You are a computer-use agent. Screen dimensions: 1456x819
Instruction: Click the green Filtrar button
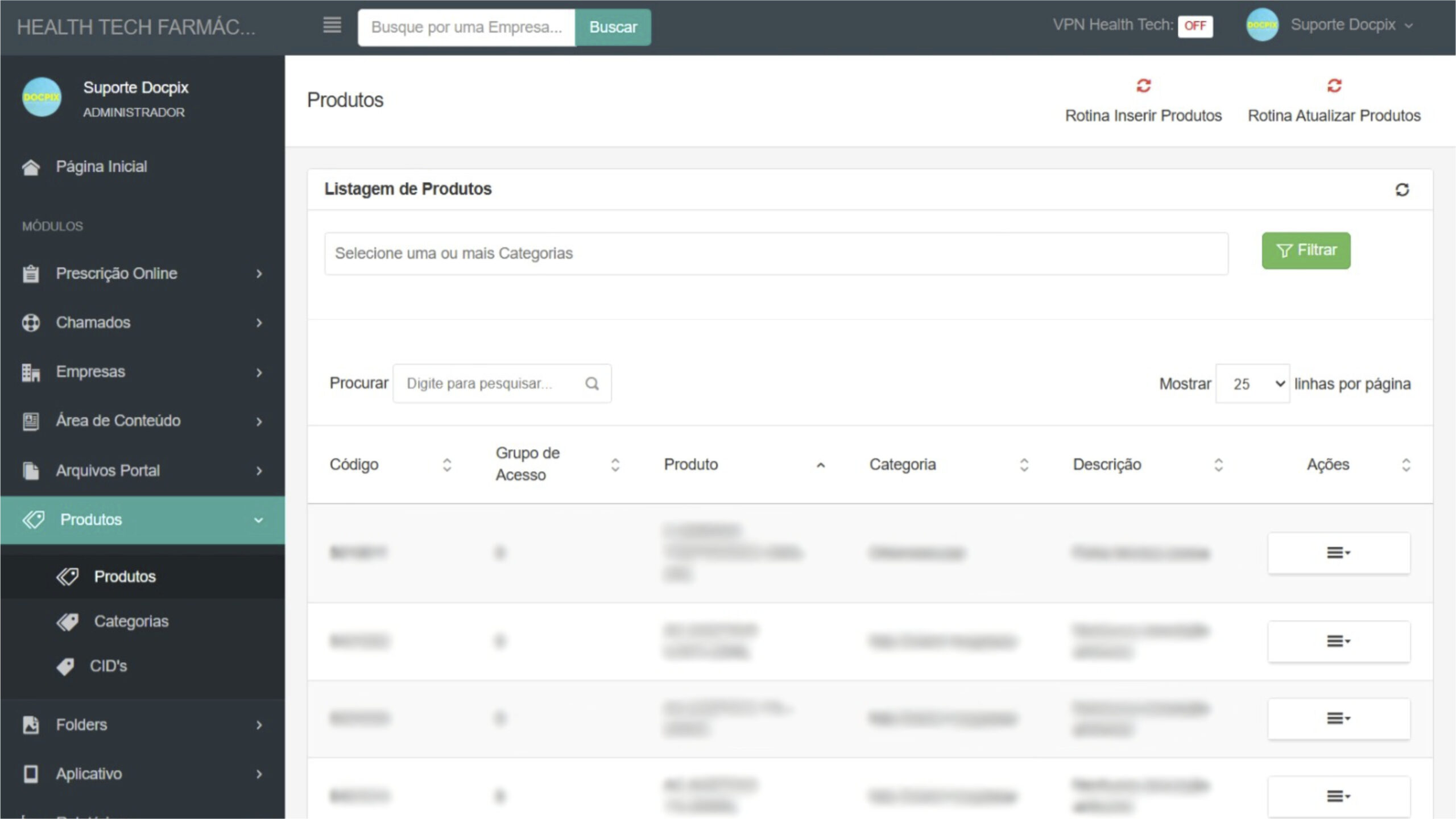coord(1306,250)
